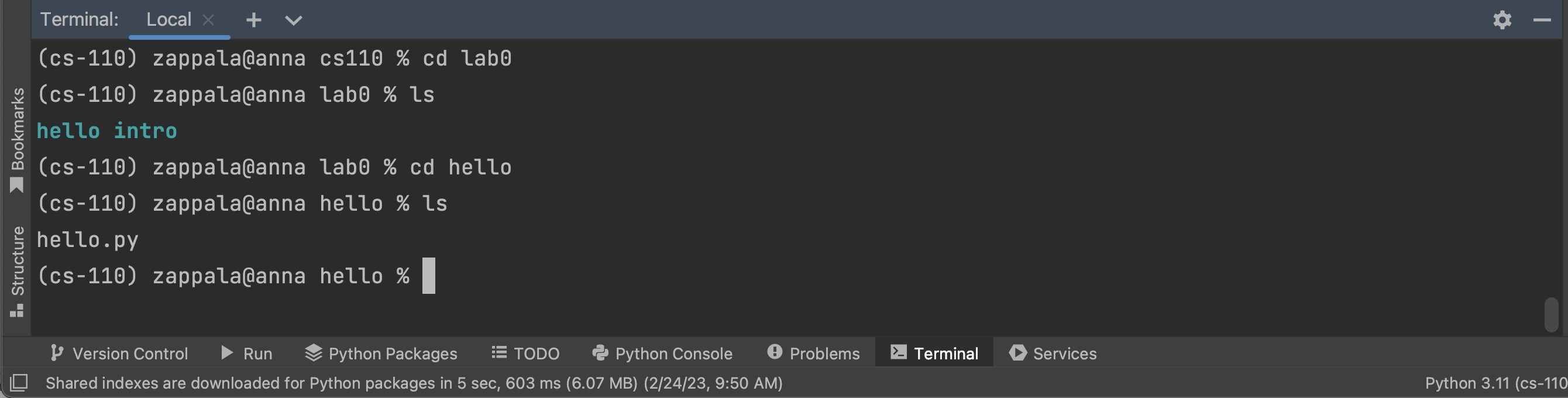Open the Python 3.11 interpreter selector
This screenshot has height=398, width=1568.
1495,383
